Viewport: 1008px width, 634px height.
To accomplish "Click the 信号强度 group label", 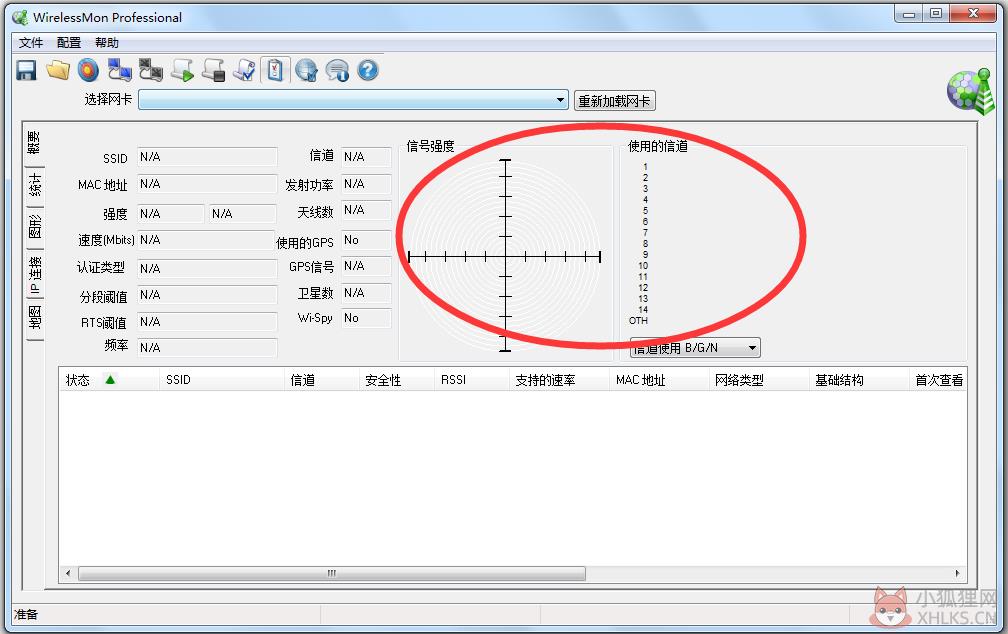I will point(430,147).
